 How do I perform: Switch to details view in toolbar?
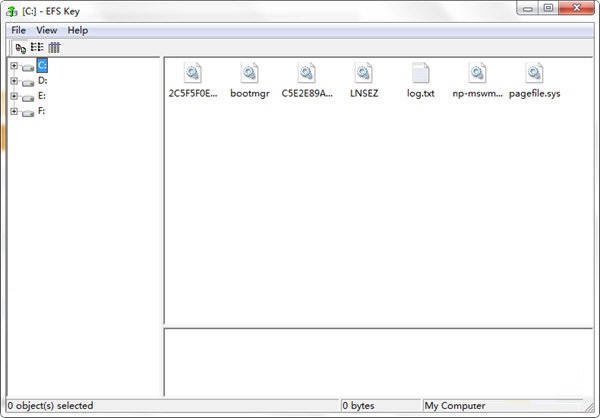point(54,47)
